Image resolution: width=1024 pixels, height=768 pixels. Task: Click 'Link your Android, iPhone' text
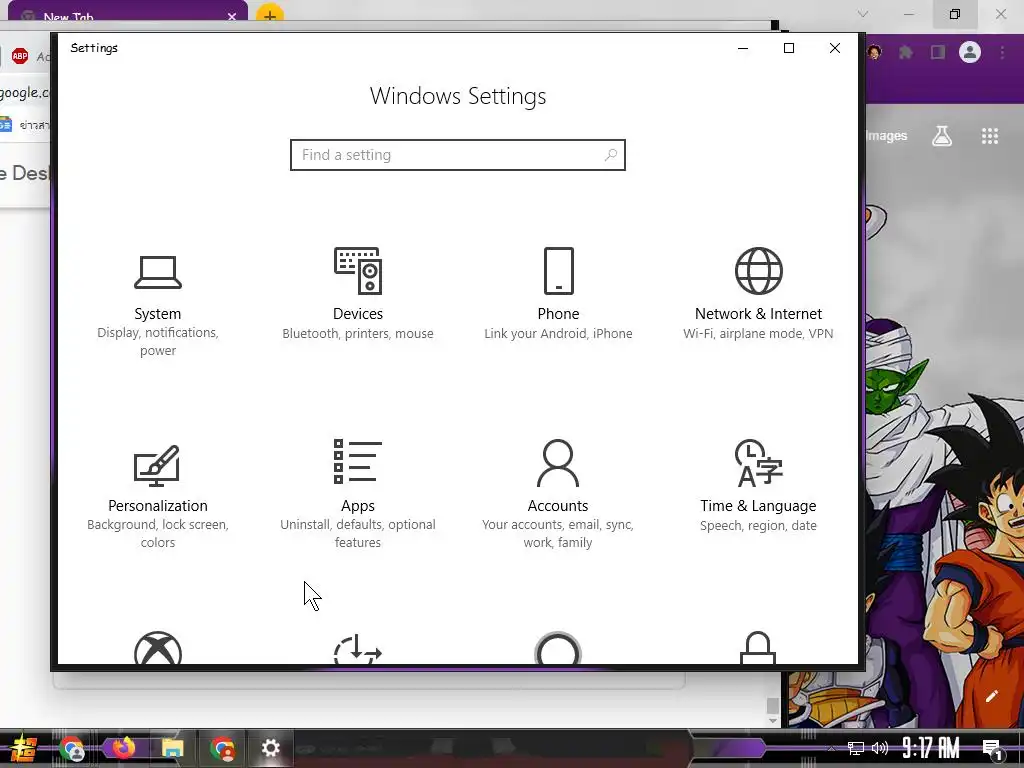558,334
